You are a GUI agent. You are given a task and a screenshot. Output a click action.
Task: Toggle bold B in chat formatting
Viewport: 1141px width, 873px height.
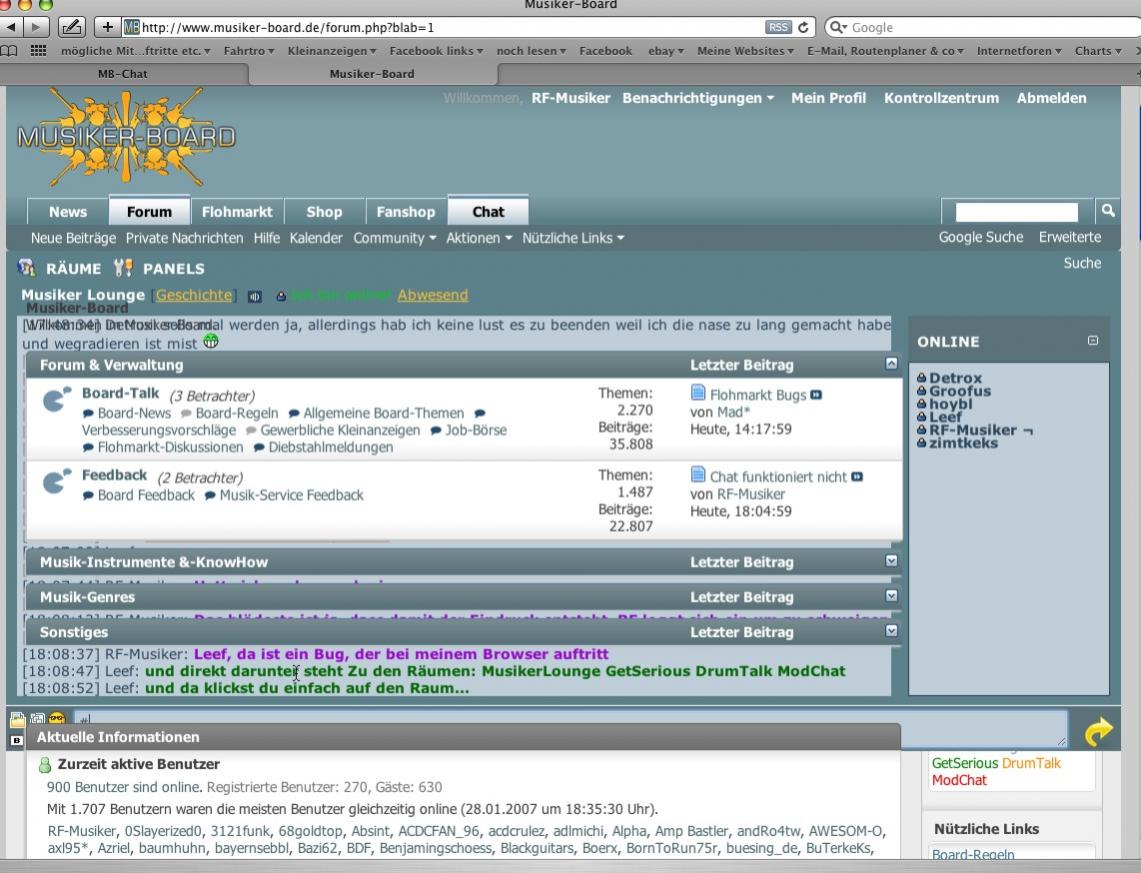click(17, 741)
